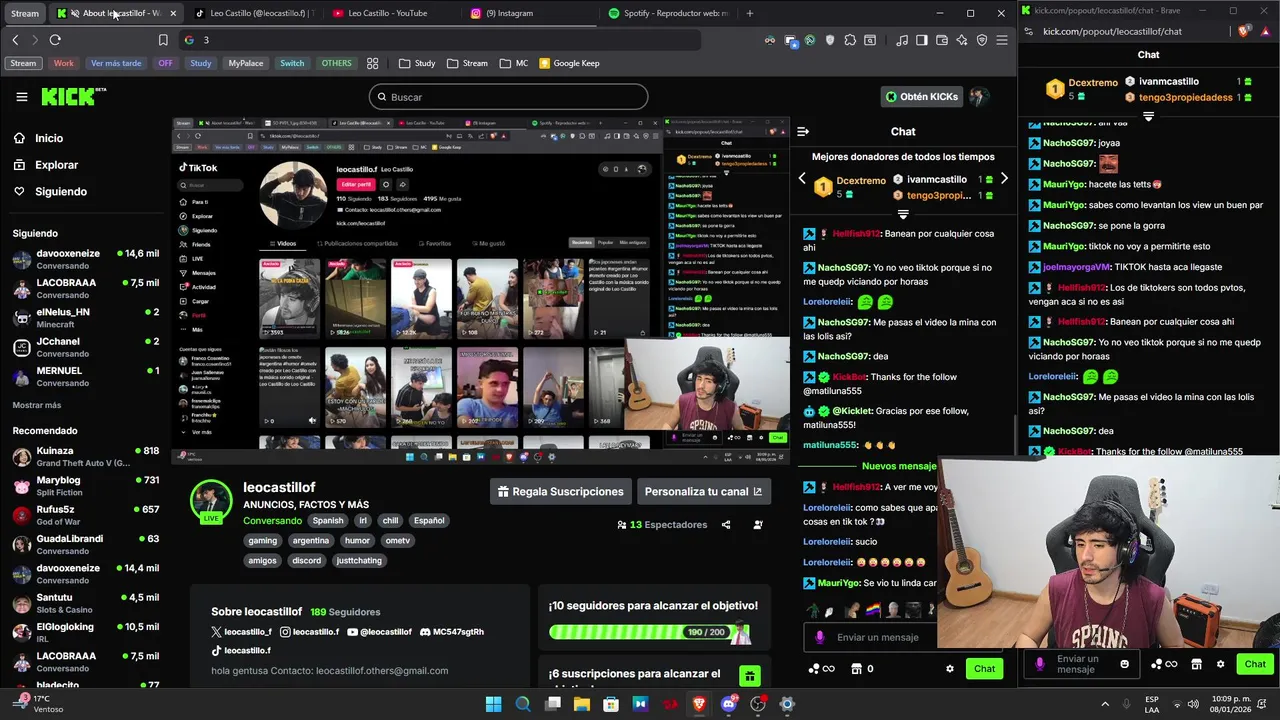The height and width of the screenshot is (720, 1280).
Task: Open a new browser tab
Action: [750, 13]
